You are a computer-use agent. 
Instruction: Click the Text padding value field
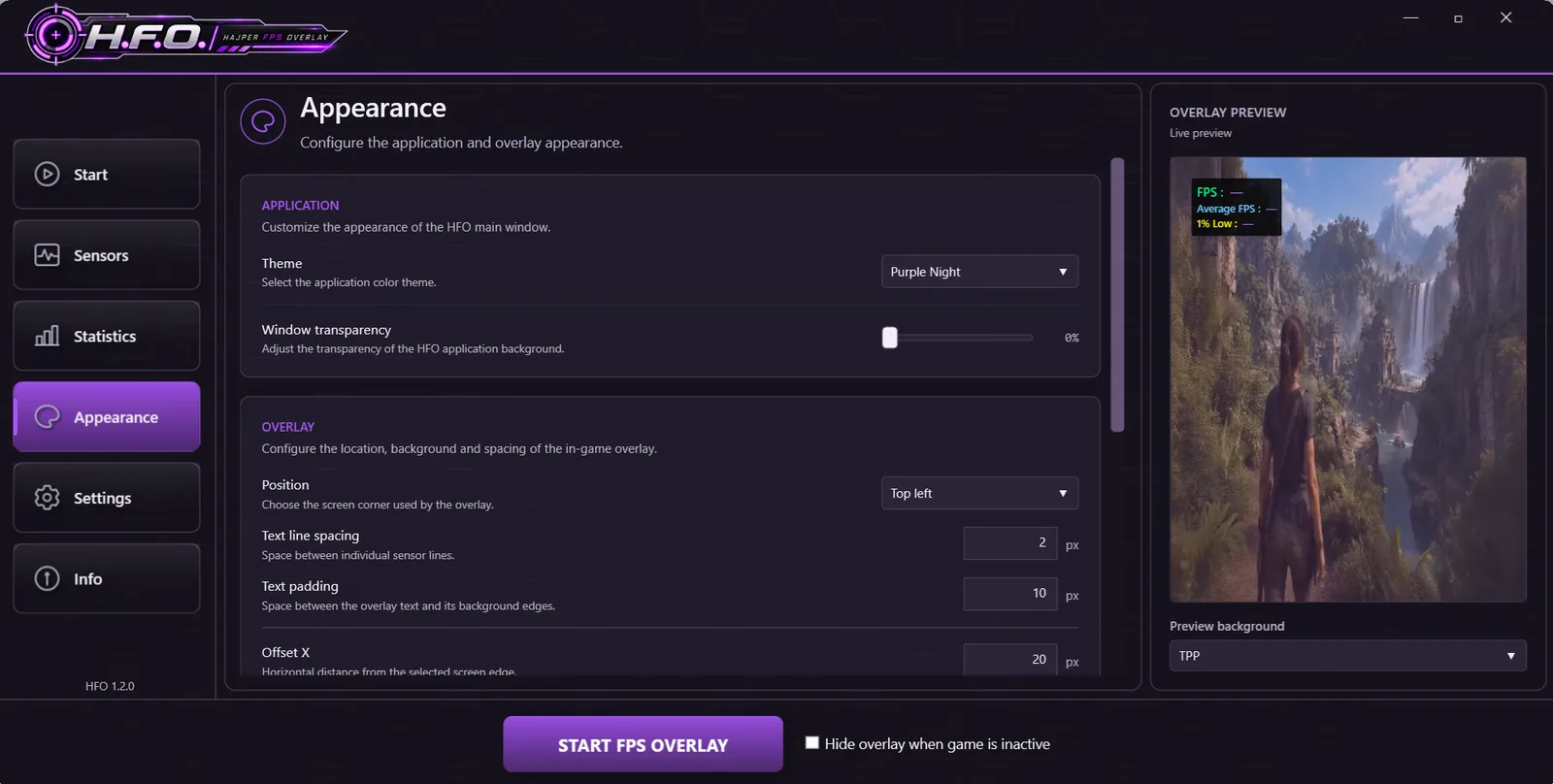pos(1010,594)
